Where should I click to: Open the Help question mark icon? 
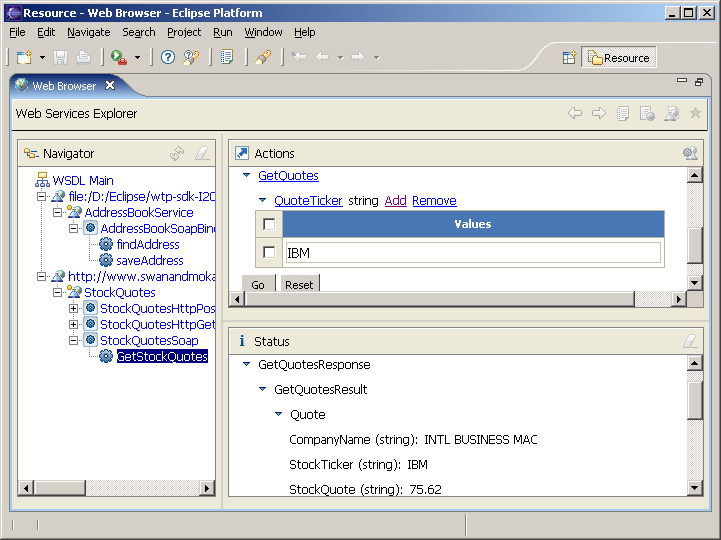pyautogui.click(x=168, y=57)
